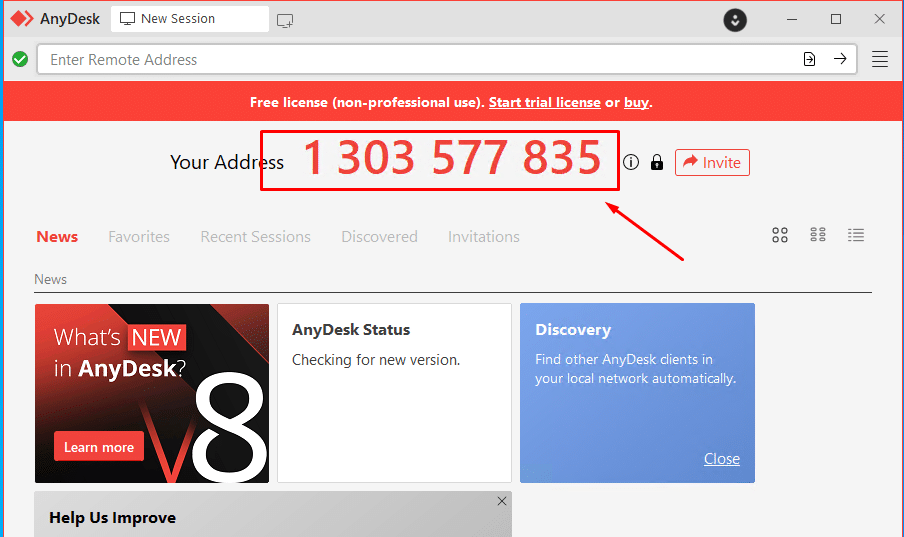Viewport: 904px width, 537px height.
Task: Click the Discovery card heading
Action: tap(573, 330)
